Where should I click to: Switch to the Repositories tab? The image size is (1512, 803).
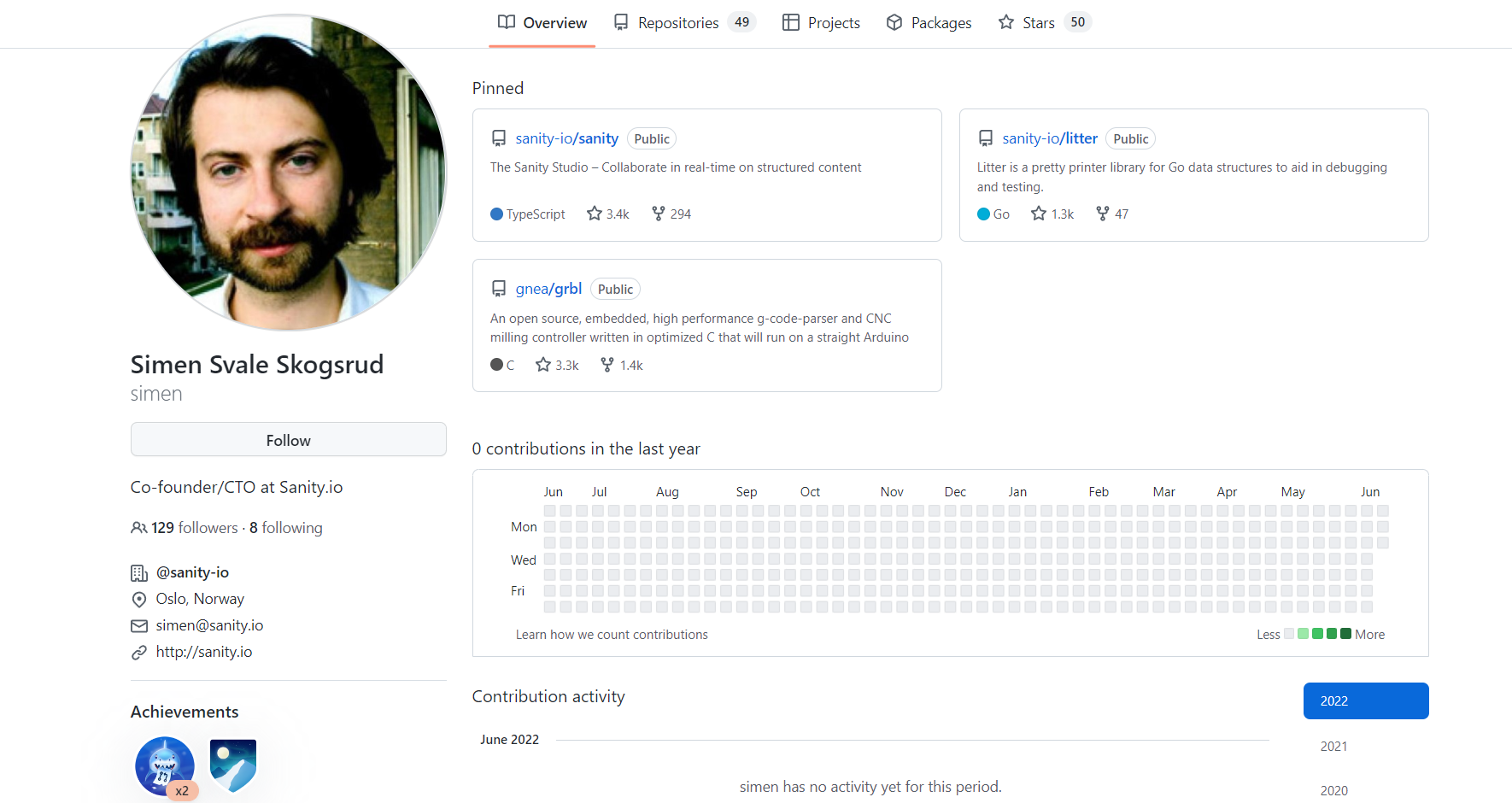click(684, 23)
